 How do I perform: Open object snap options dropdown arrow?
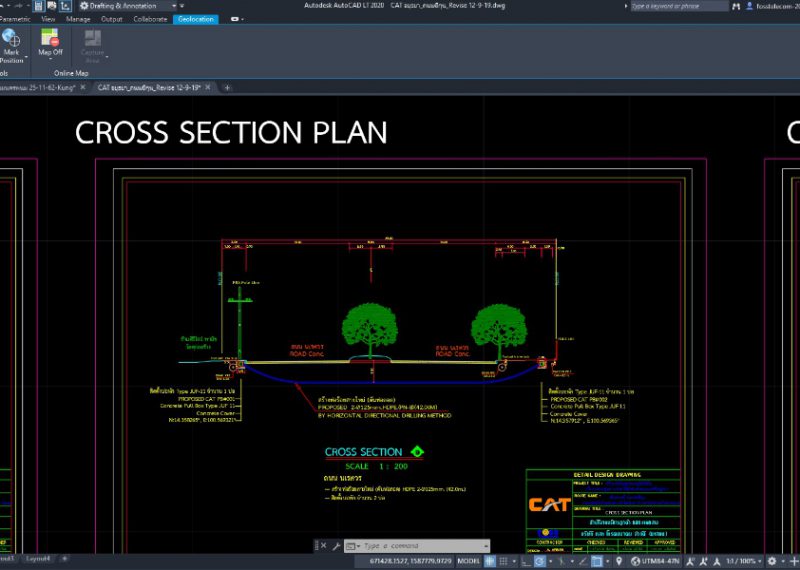click(607, 561)
